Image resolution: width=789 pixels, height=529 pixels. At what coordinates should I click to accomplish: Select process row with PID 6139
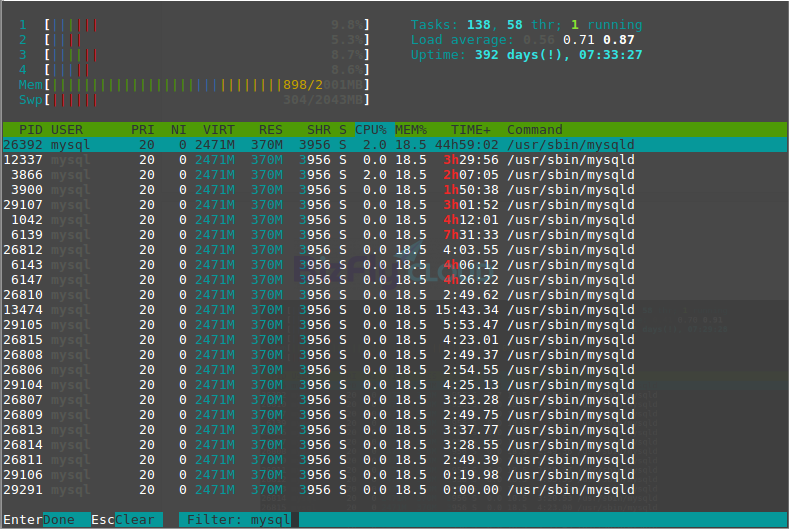[394, 235]
